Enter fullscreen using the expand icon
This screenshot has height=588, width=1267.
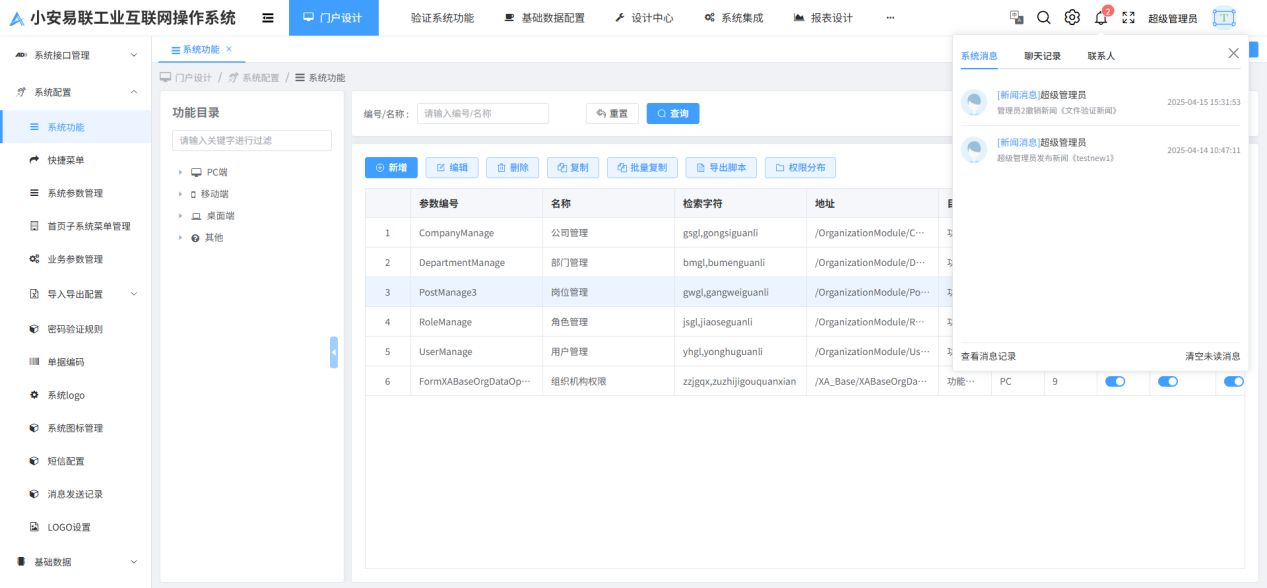(1129, 17)
